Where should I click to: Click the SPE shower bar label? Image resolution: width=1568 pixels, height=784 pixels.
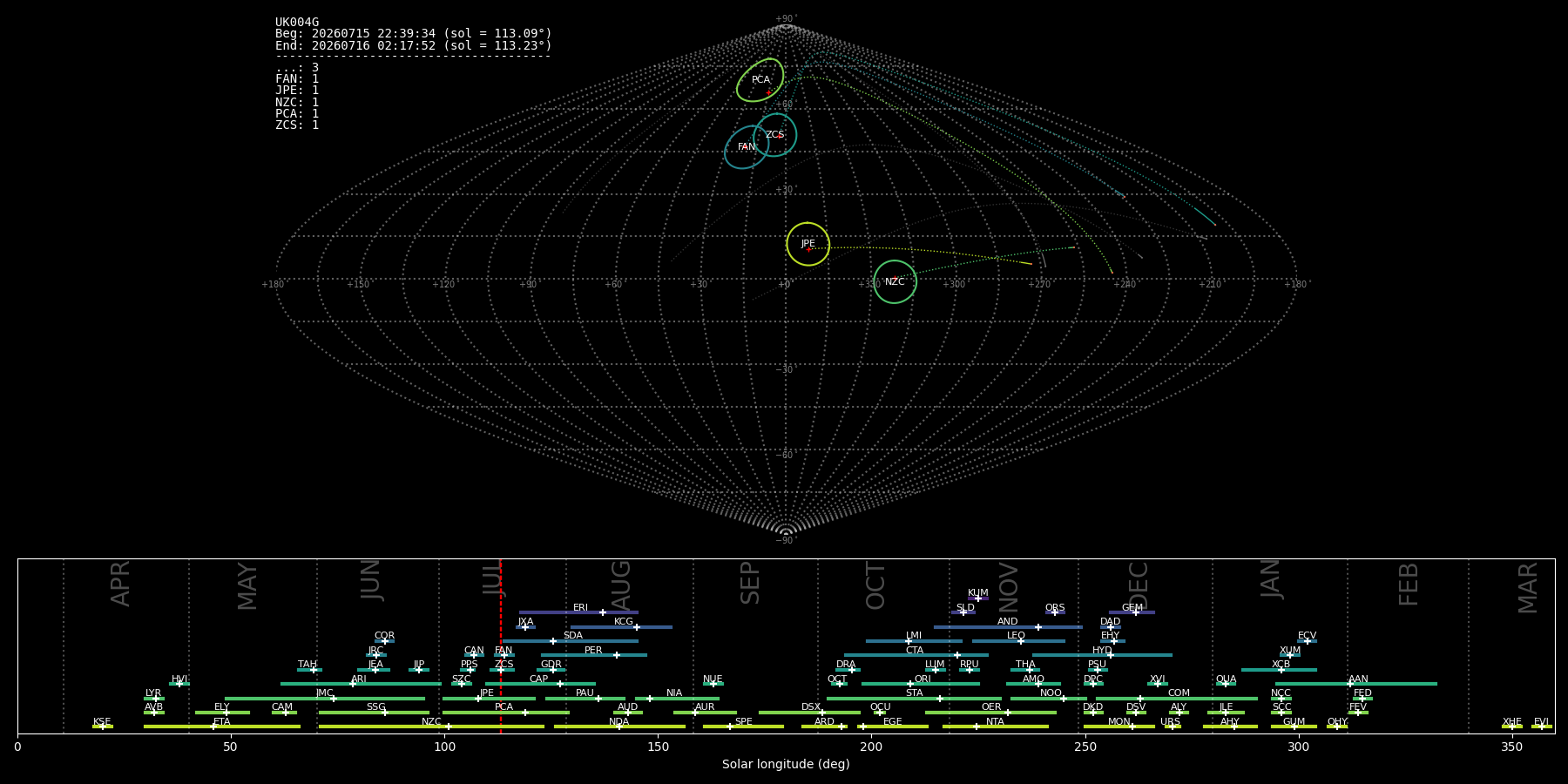(x=744, y=722)
